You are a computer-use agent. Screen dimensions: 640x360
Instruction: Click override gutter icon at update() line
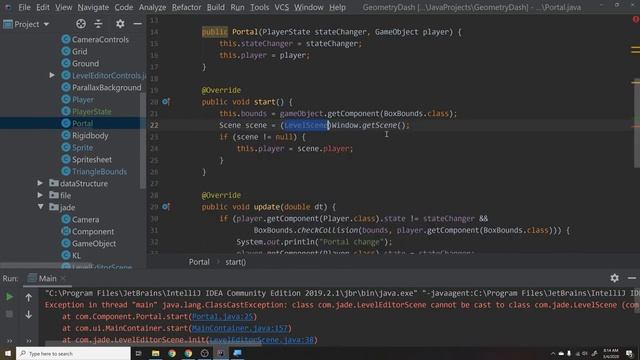click(x=165, y=207)
